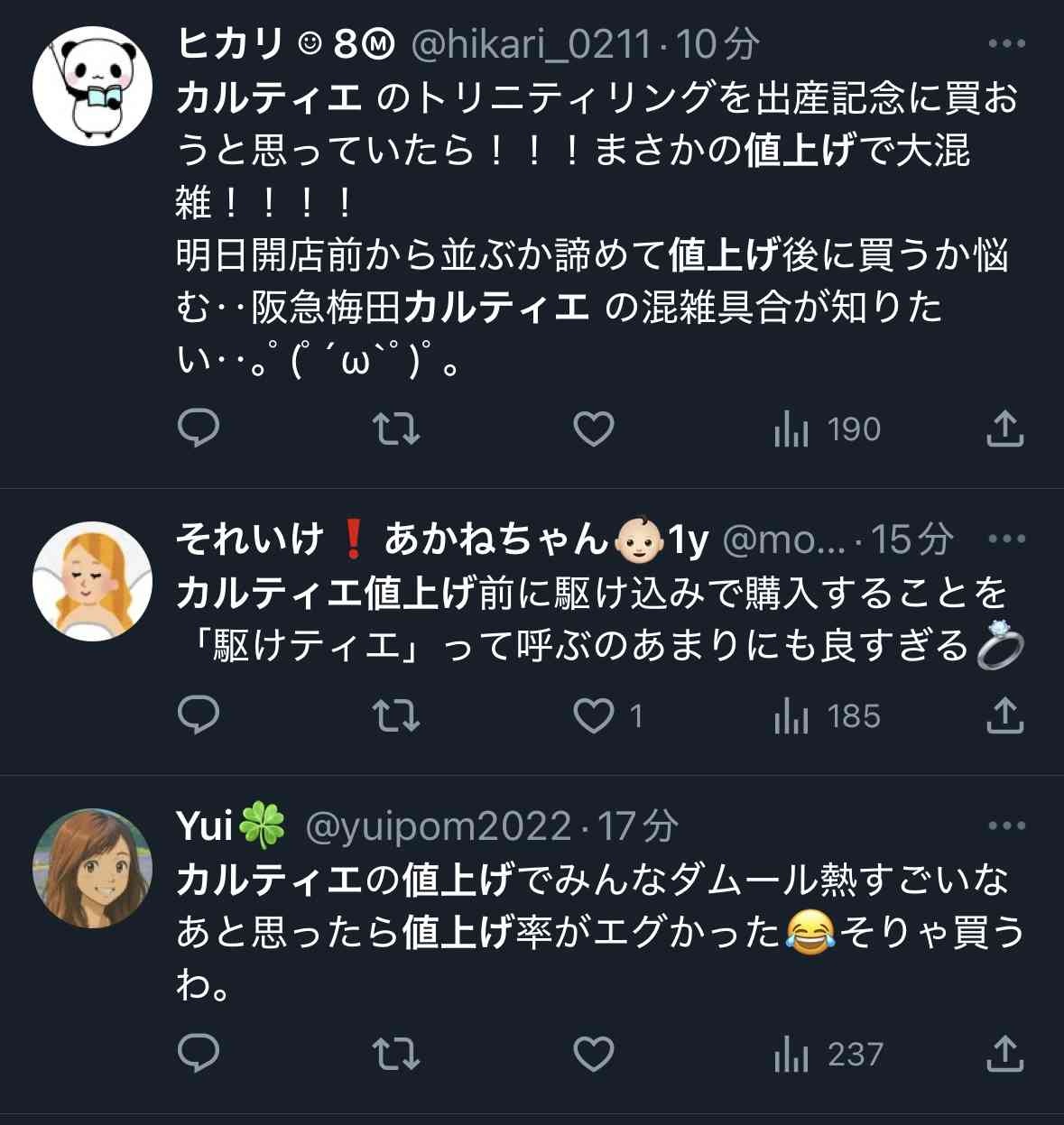Like Yui's tweet about 値上げ率
1064x1125 pixels.
point(594,1054)
